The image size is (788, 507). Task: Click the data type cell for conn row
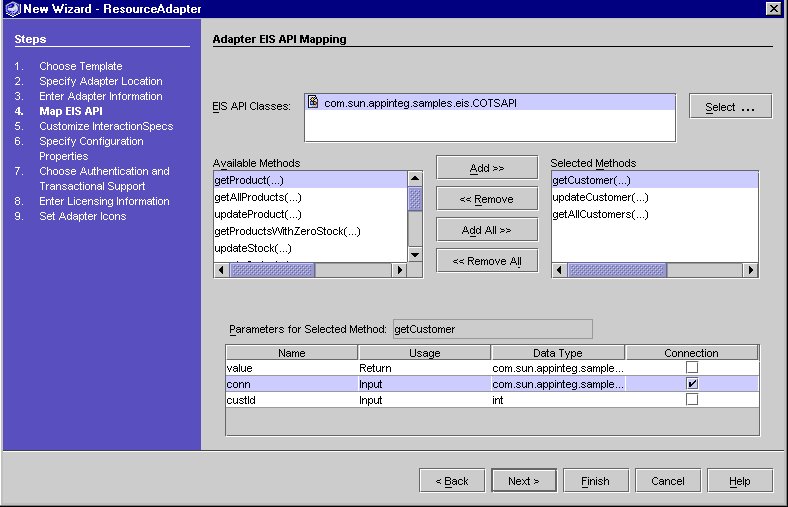(558, 384)
